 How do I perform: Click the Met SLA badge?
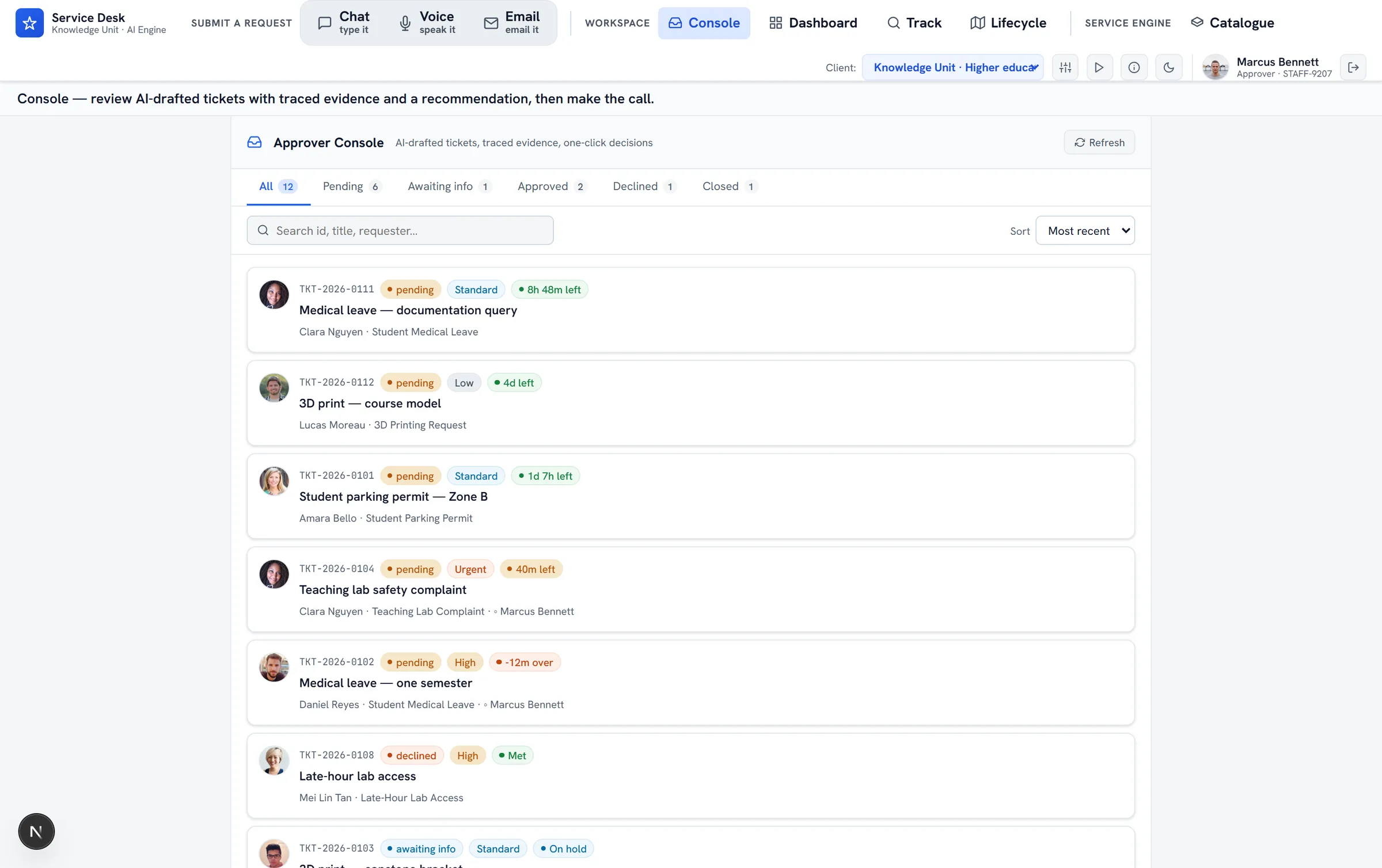512,756
